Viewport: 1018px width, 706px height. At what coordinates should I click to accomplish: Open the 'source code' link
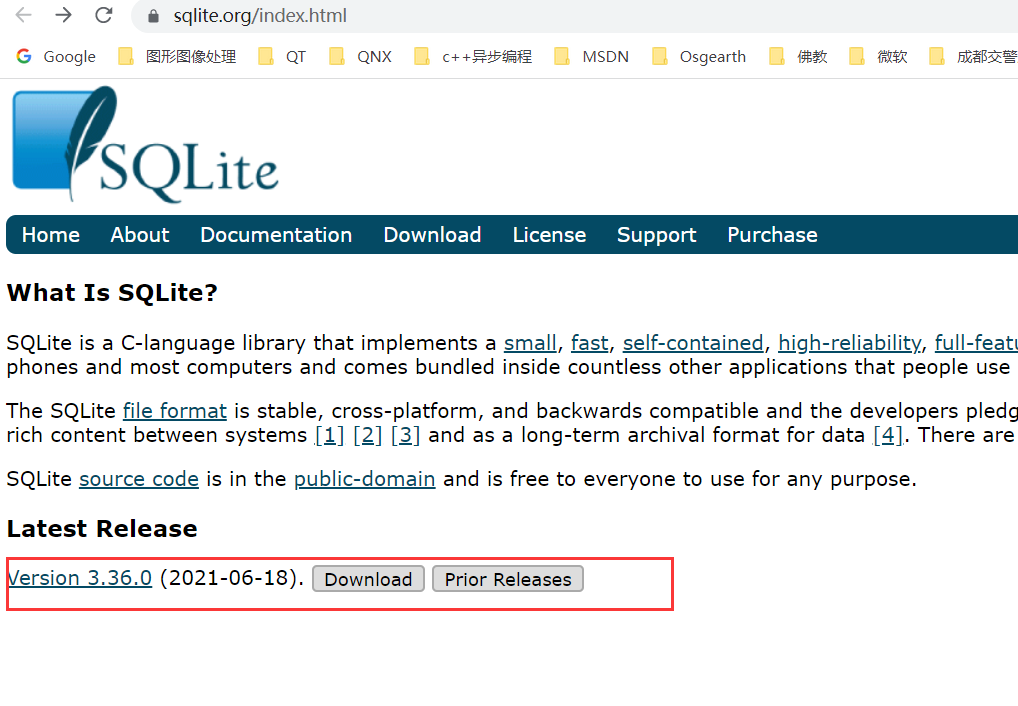(139, 479)
